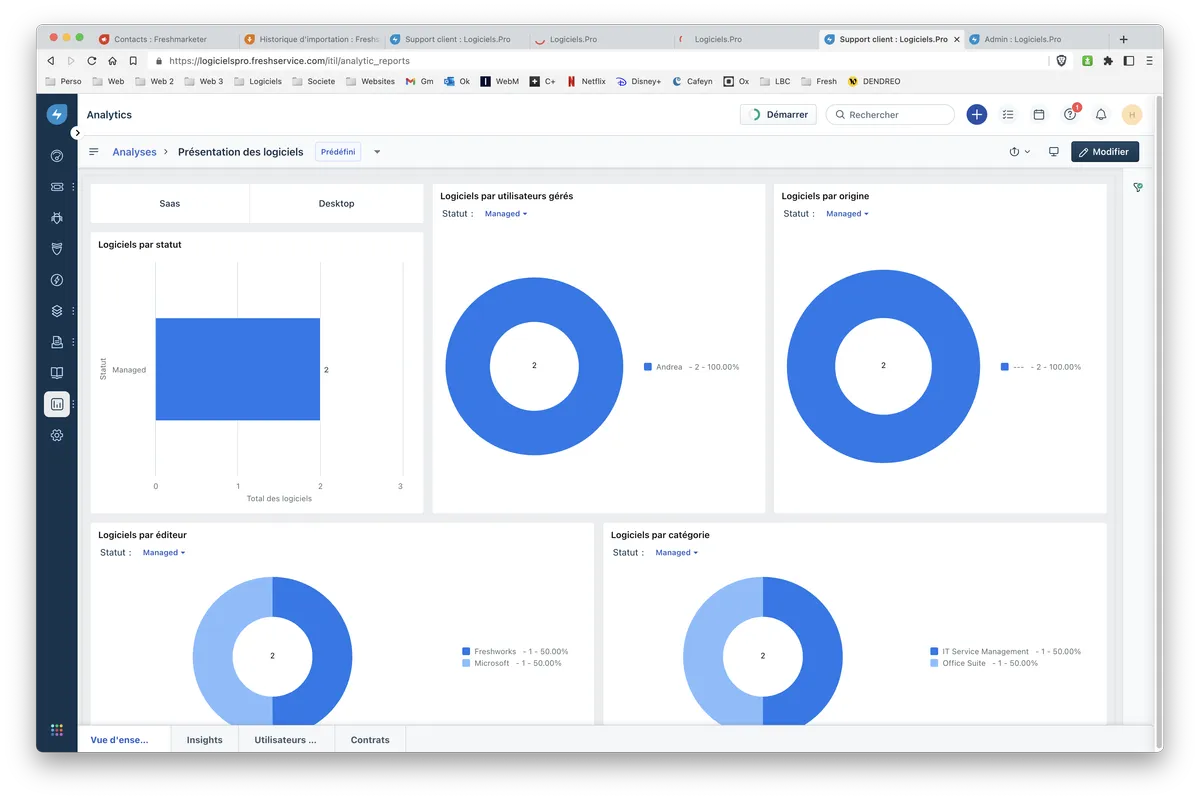Toggle Freshworks legend color swatch
Viewport: 1200px width, 800px height.
pos(466,652)
